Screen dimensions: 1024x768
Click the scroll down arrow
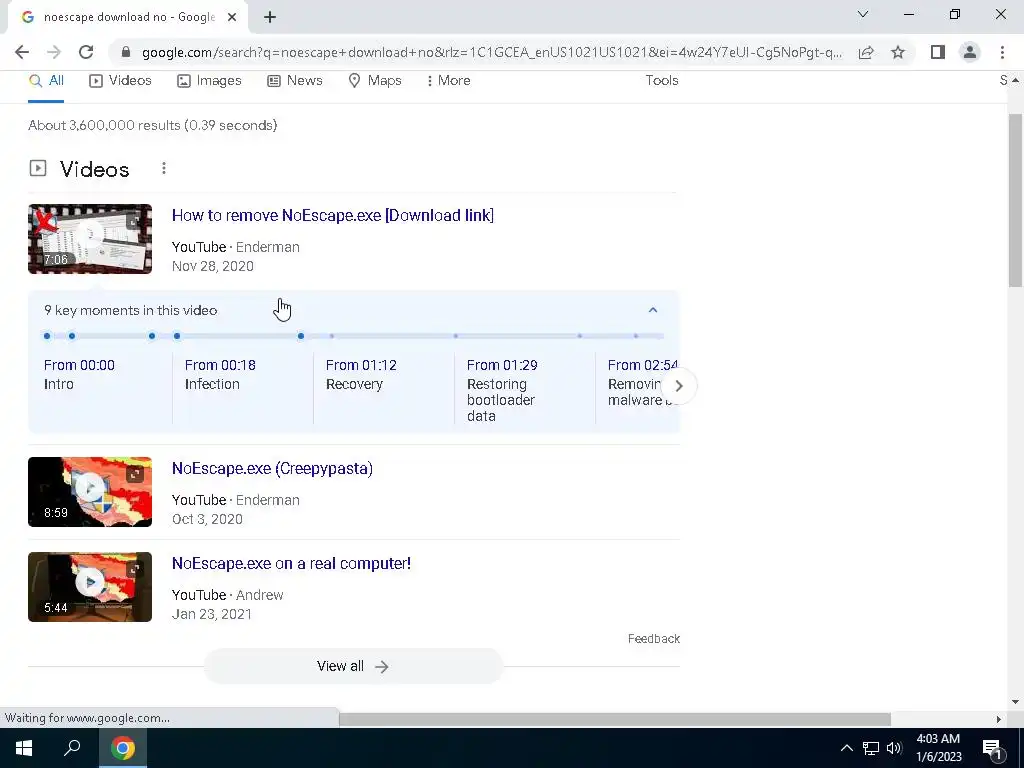pyautogui.click(x=1015, y=702)
